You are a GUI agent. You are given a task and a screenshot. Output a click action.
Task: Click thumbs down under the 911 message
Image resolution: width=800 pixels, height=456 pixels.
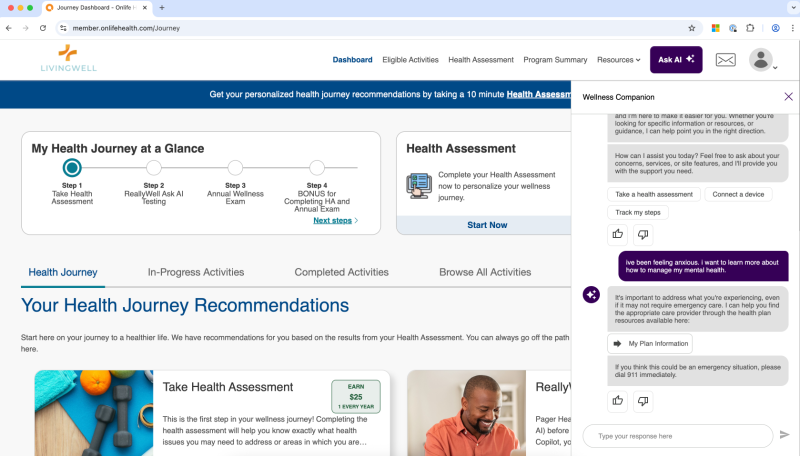(x=643, y=401)
